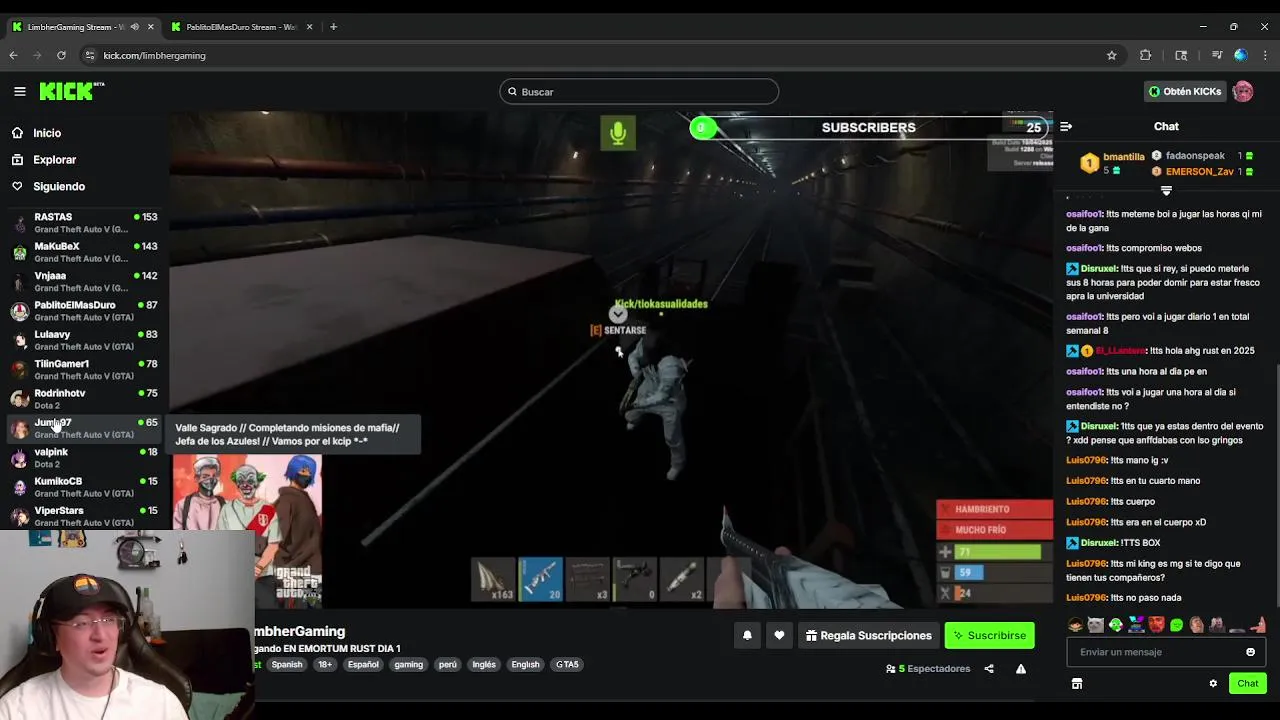Open bmantilla top gifter profile
Viewport: 1280px width, 720px height.
click(1111, 163)
